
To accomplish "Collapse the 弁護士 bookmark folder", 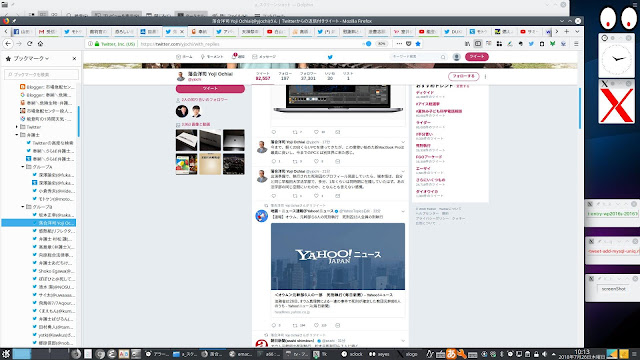I will point(17,135).
